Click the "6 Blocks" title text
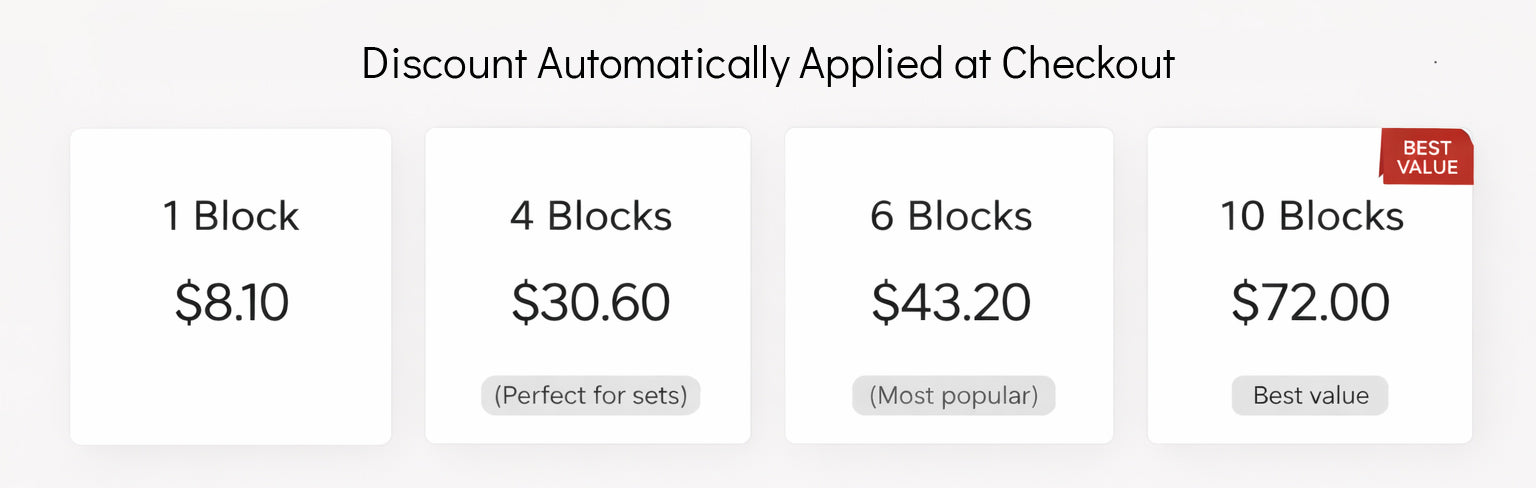 point(951,216)
